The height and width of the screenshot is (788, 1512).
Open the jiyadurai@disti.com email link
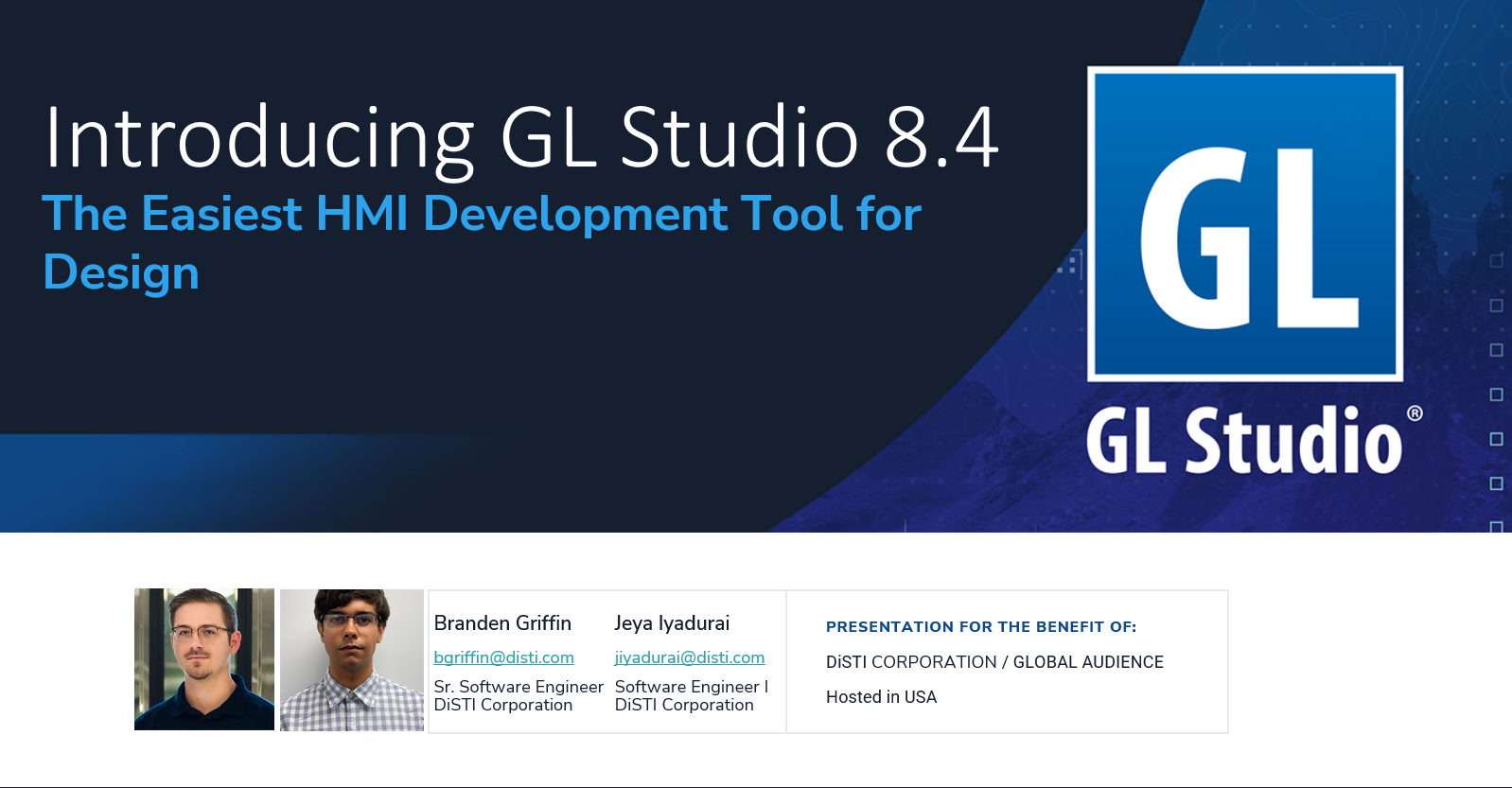pos(690,657)
